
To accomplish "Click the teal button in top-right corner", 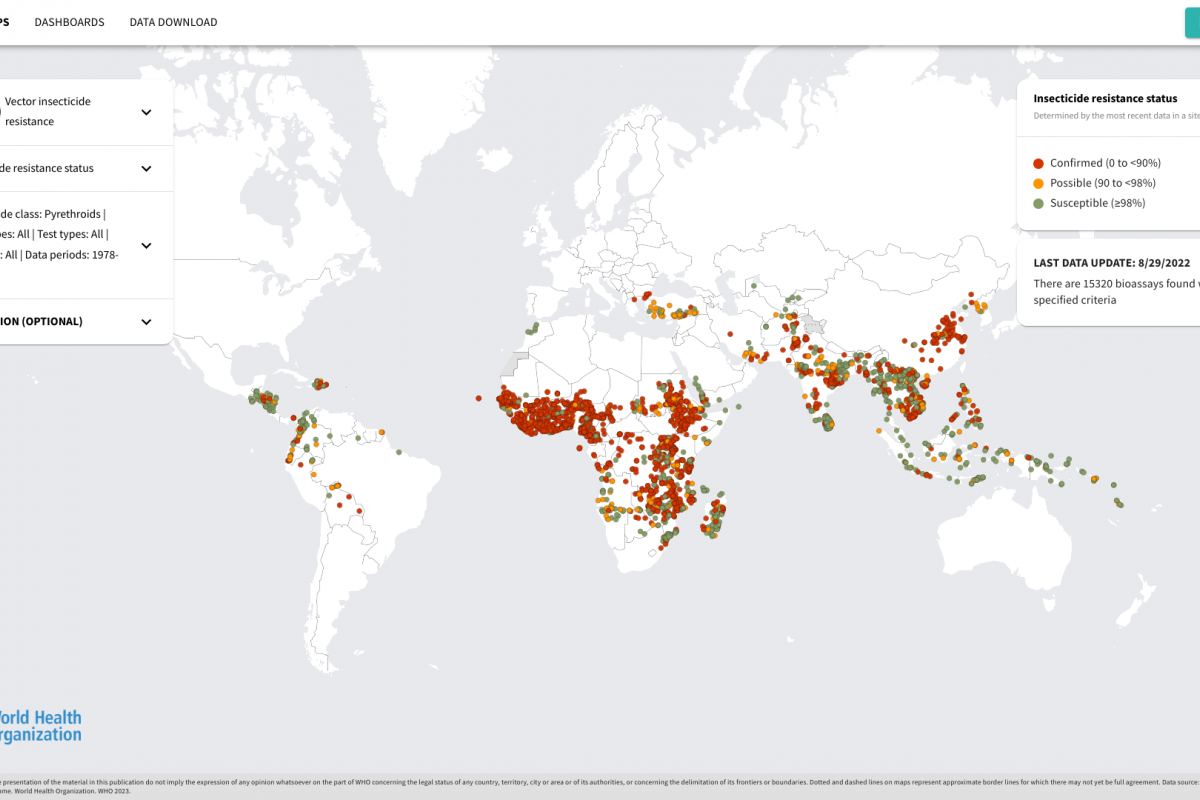I will (1192, 22).
